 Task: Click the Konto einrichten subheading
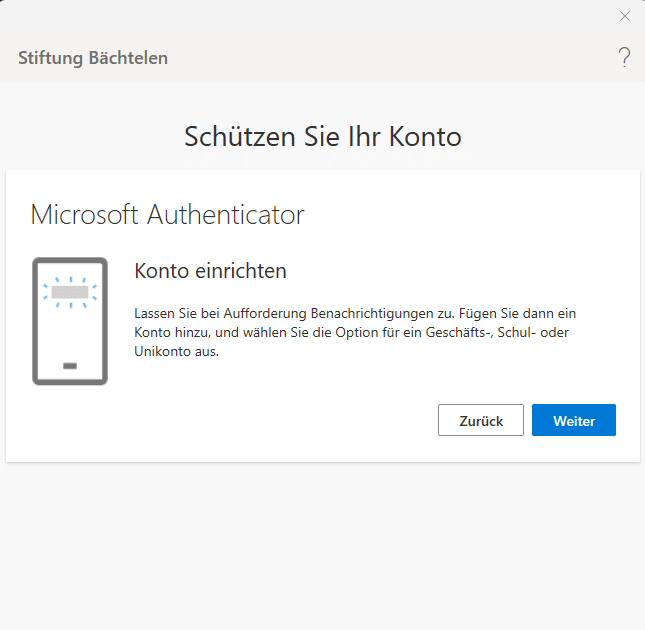[x=210, y=271]
